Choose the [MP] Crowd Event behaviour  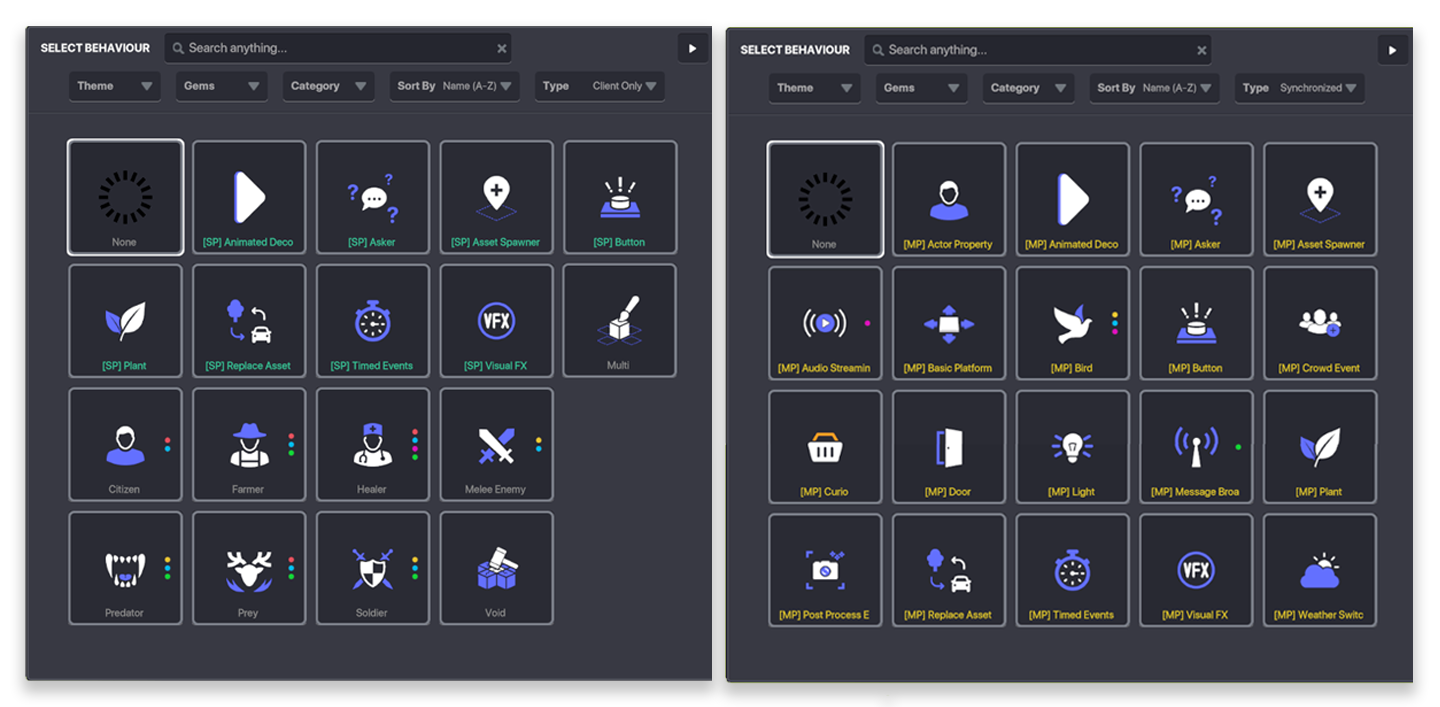point(1320,323)
